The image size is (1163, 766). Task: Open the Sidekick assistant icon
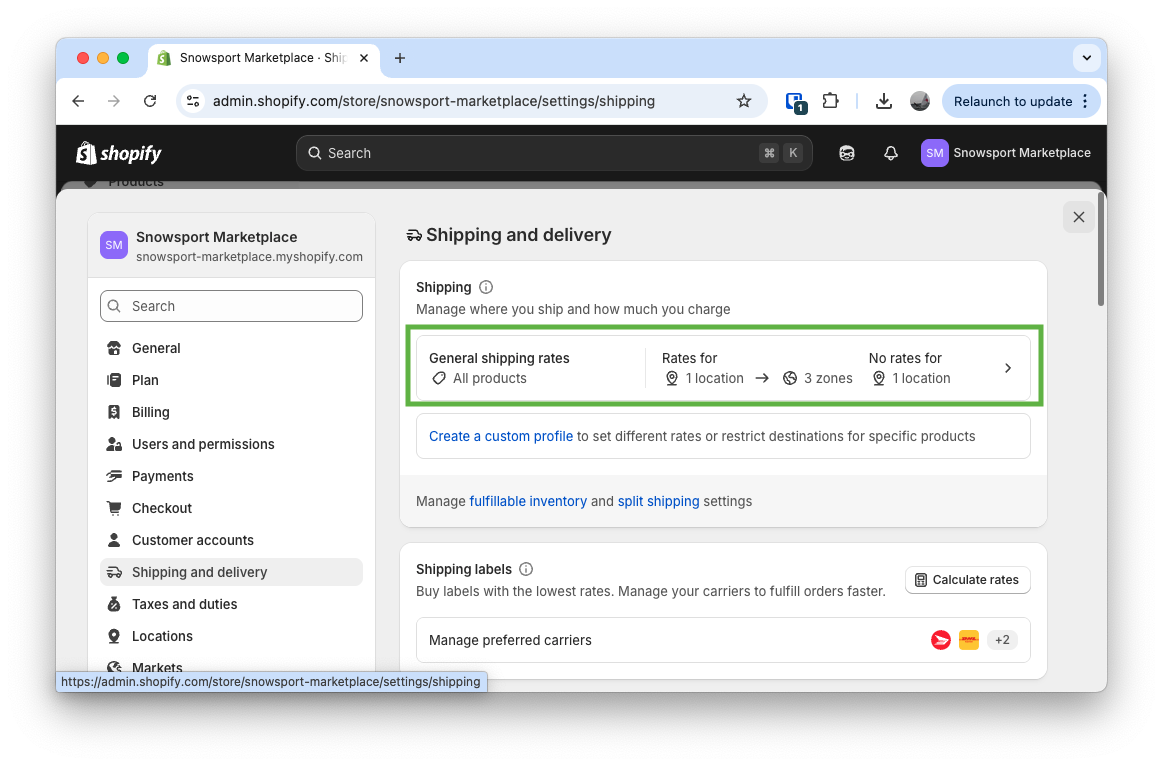[846, 152]
